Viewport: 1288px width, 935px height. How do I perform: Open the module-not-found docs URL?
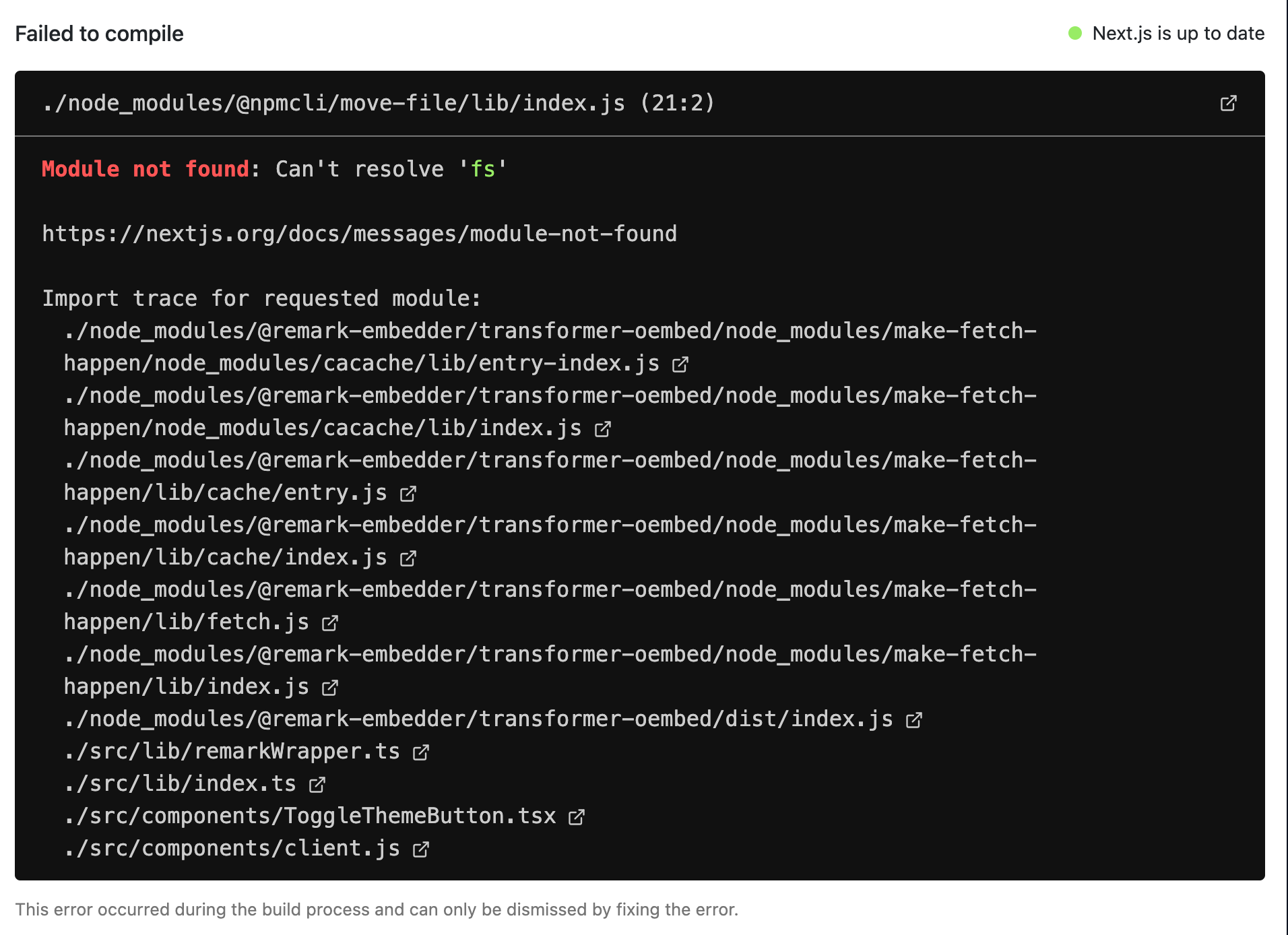pyautogui.click(x=359, y=234)
